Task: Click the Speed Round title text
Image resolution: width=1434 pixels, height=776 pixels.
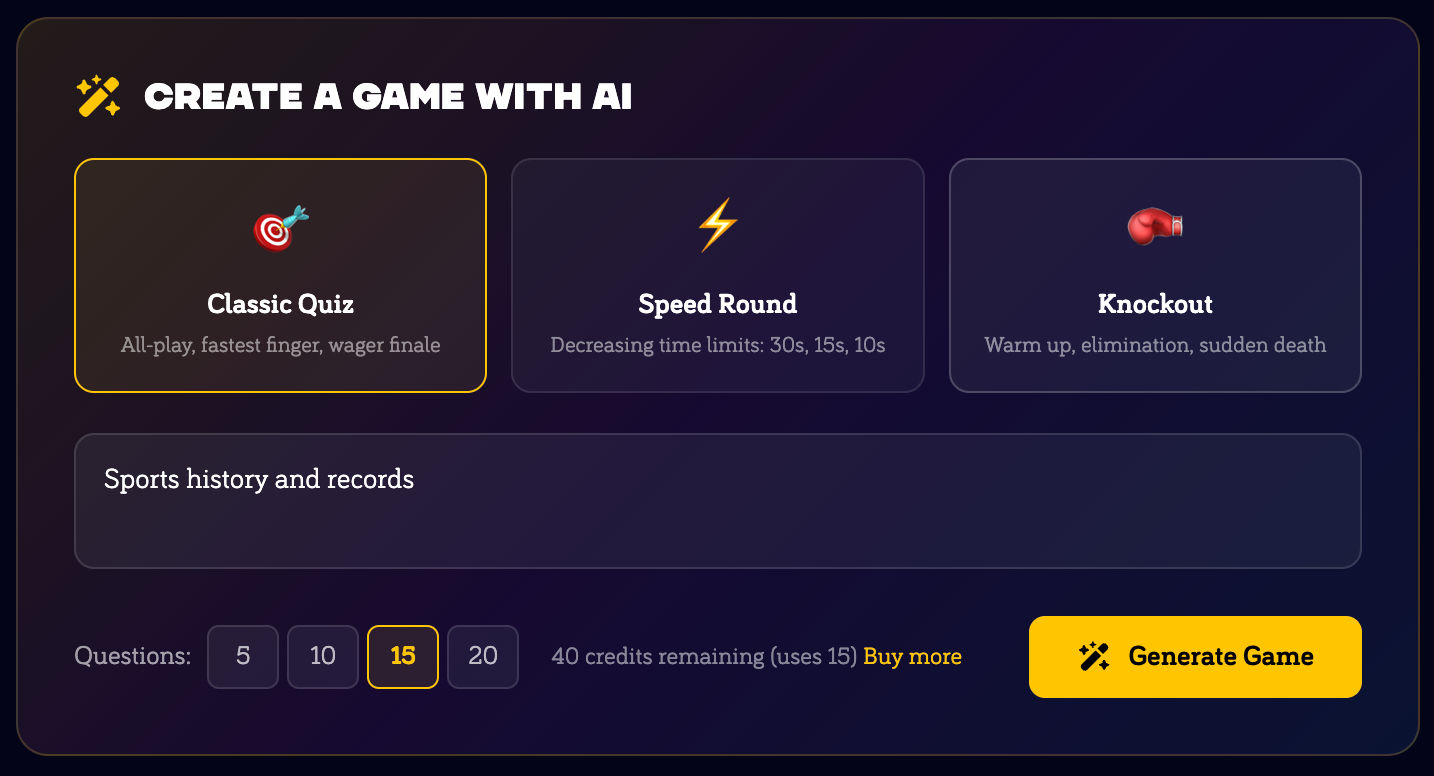Action: pos(717,304)
